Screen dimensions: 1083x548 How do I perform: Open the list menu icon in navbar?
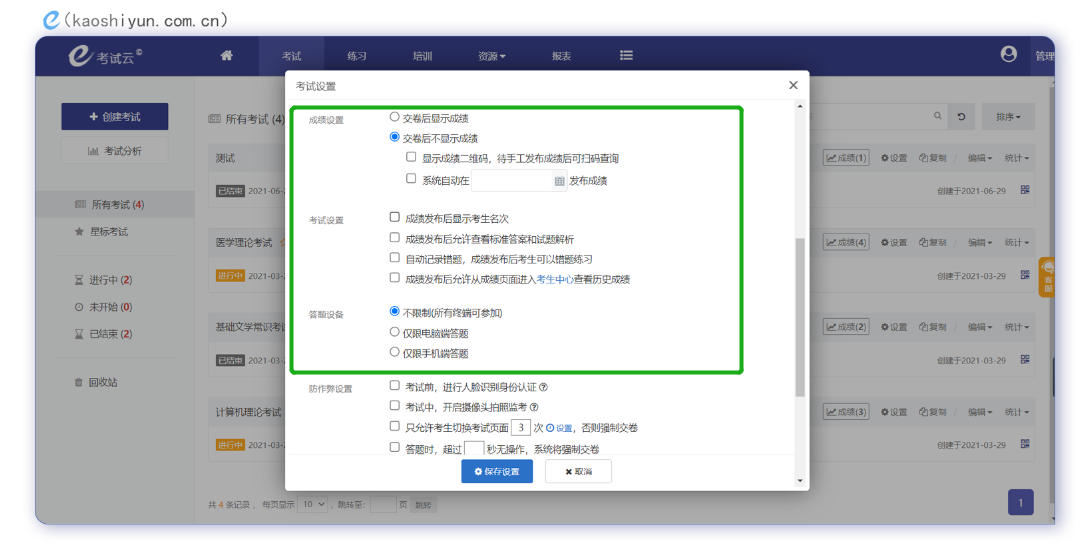pos(626,56)
